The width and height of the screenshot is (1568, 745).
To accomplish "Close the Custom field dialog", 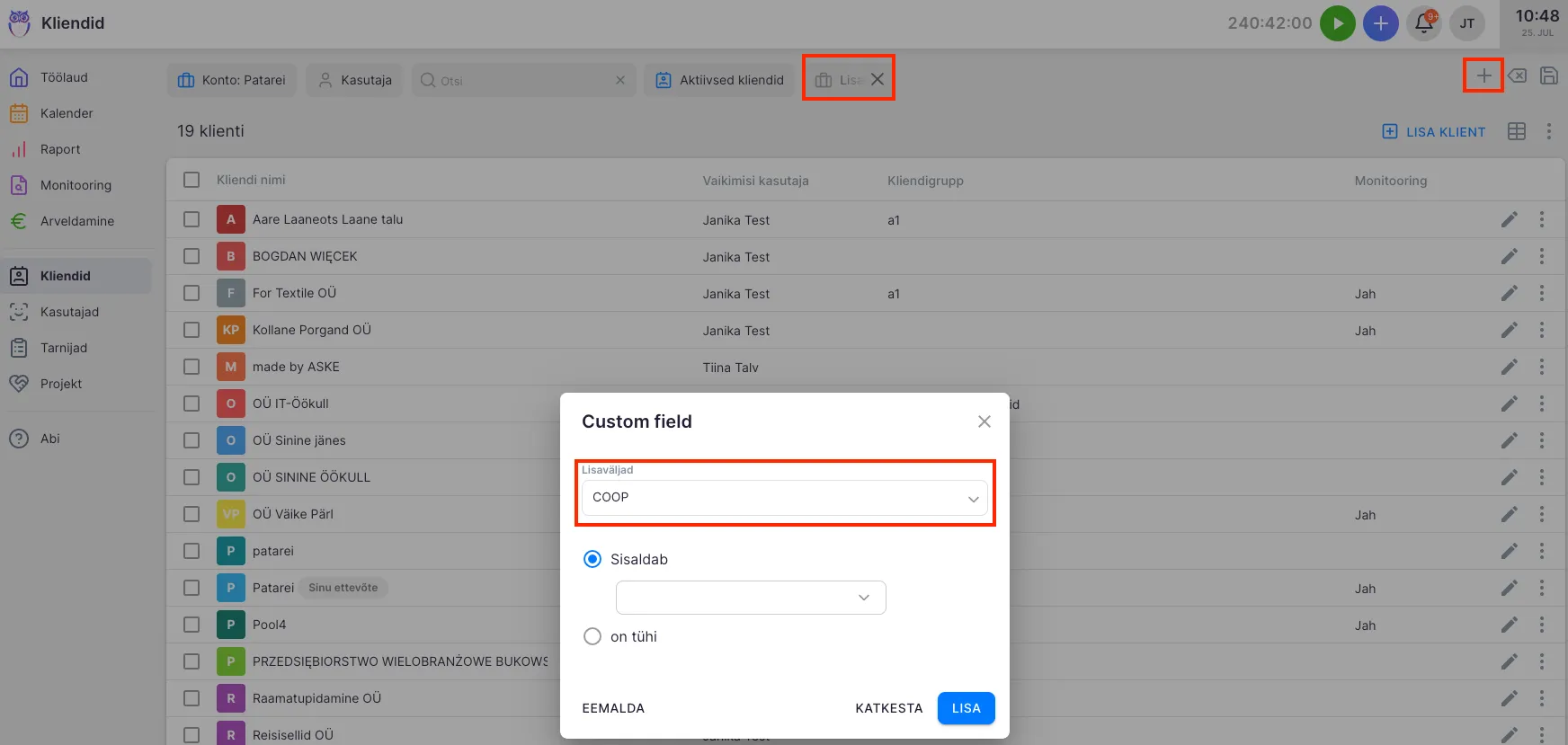I will (984, 421).
